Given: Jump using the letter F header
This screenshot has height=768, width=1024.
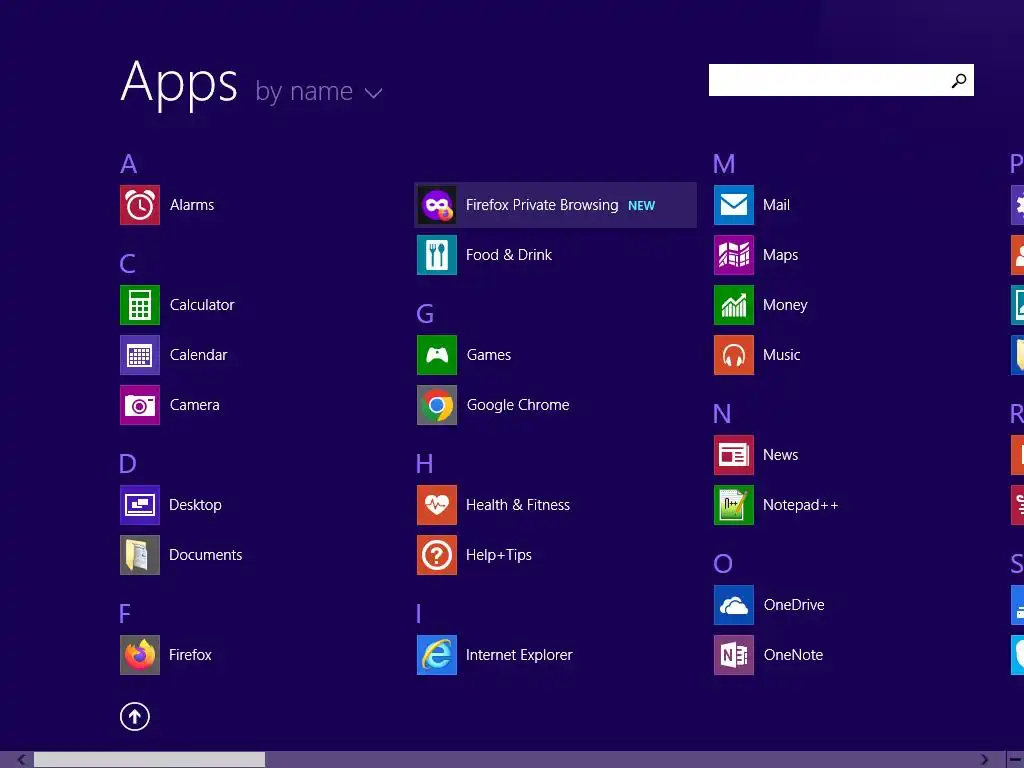Looking at the screenshot, I should 125,614.
